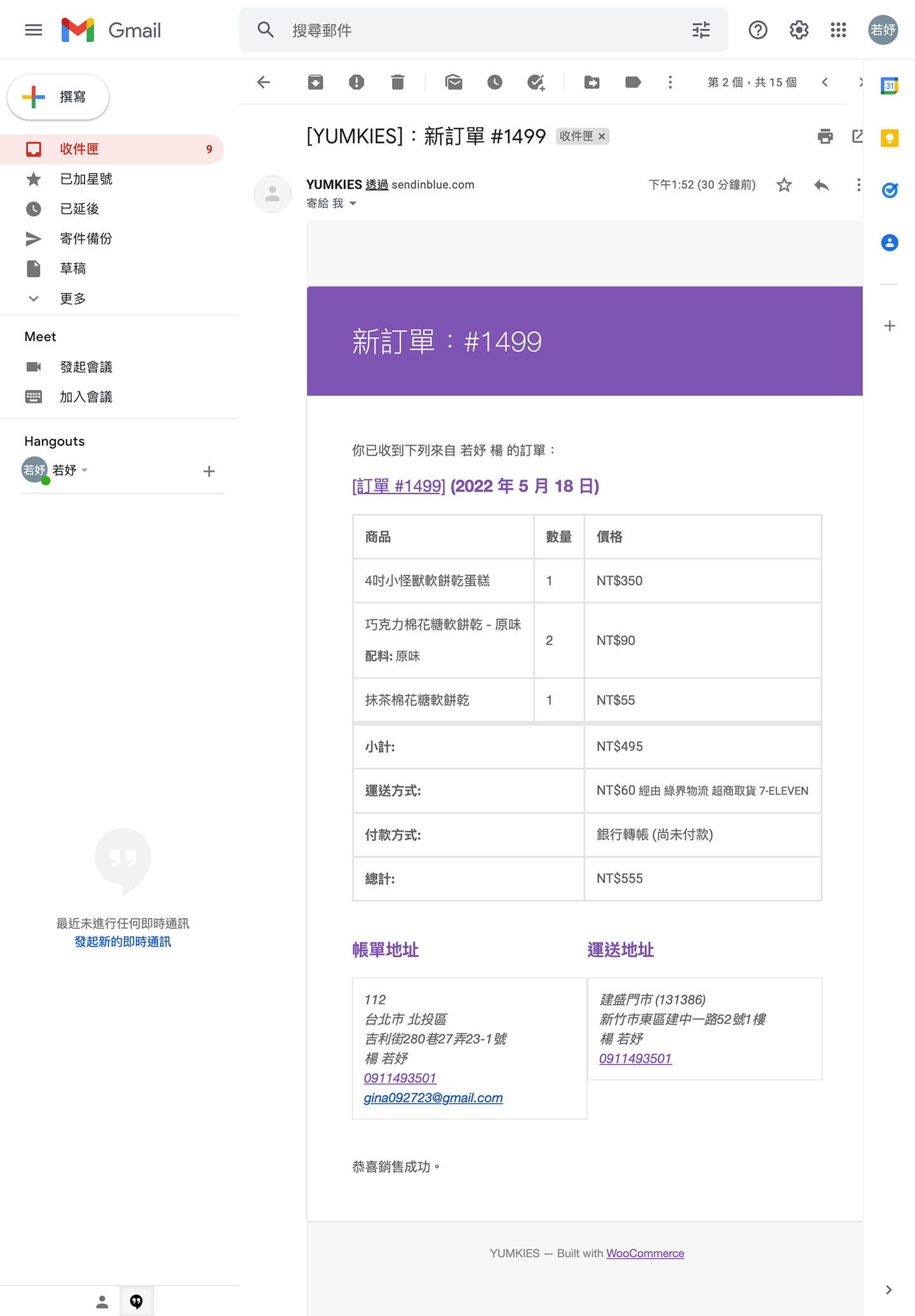915x1316 pixels.
Task: Report the message as spam
Action: (x=356, y=82)
